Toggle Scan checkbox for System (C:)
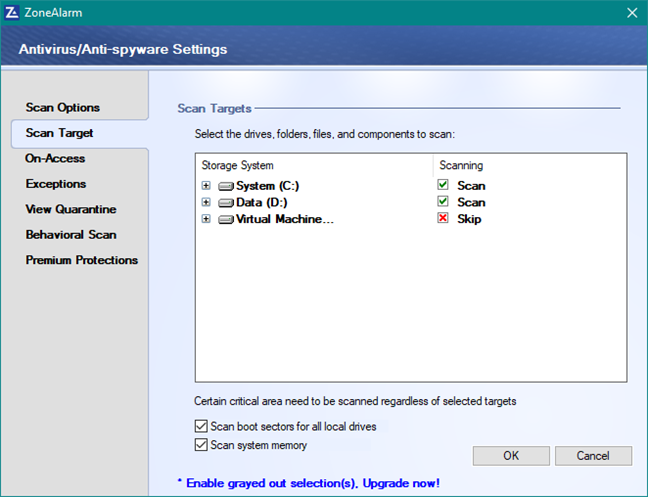The image size is (648, 497). pyautogui.click(x=443, y=185)
